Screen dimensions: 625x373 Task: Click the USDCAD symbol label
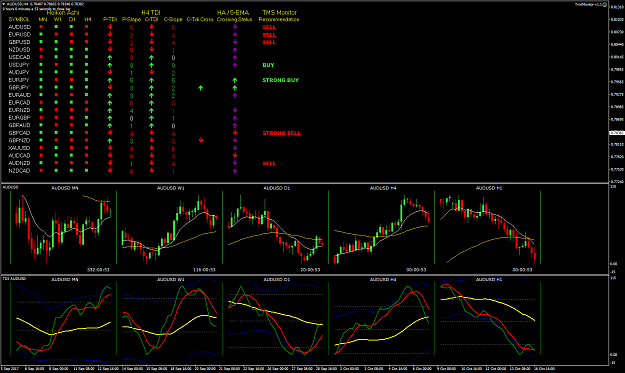tap(20, 57)
